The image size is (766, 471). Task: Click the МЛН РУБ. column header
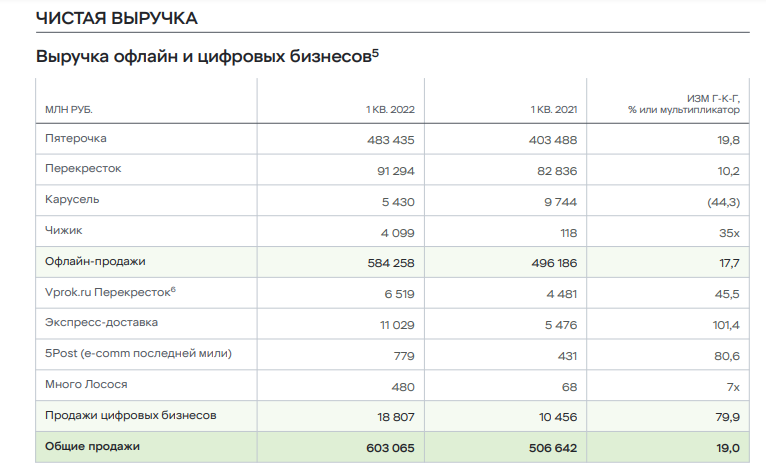coord(69,110)
